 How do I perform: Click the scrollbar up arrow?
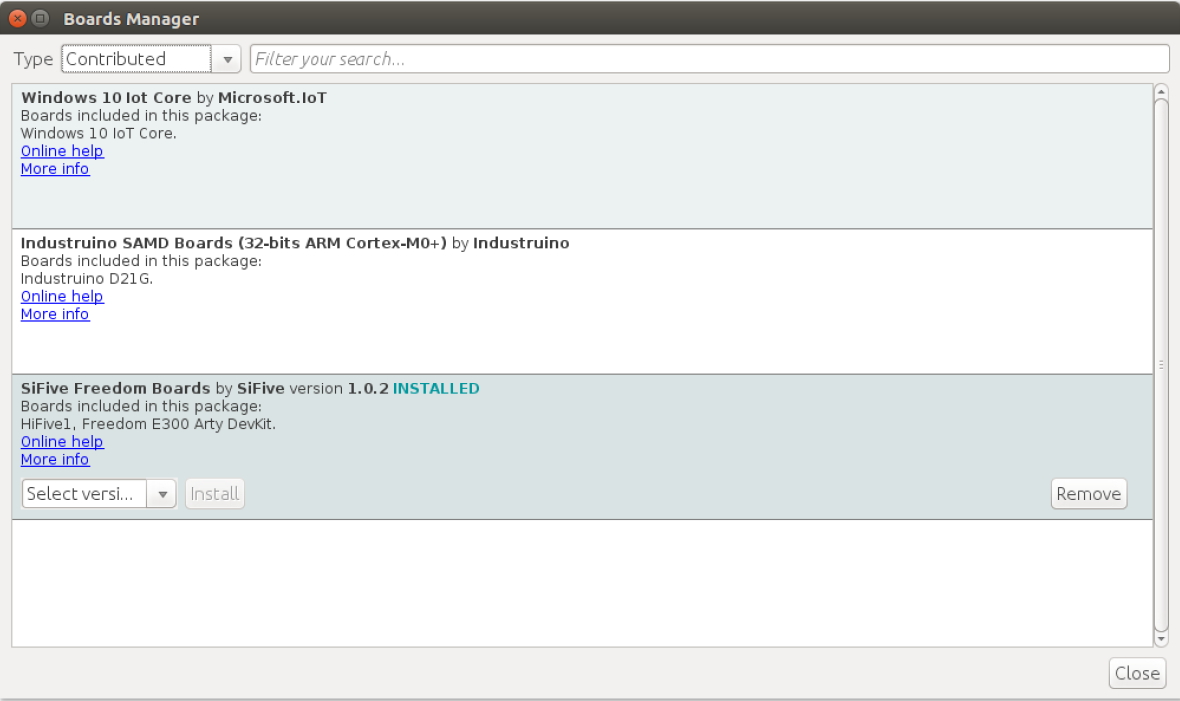(x=1161, y=92)
